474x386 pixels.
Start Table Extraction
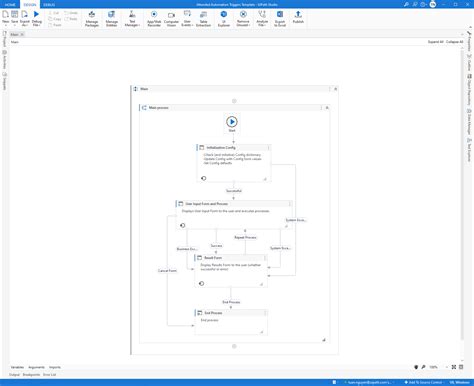point(203,18)
